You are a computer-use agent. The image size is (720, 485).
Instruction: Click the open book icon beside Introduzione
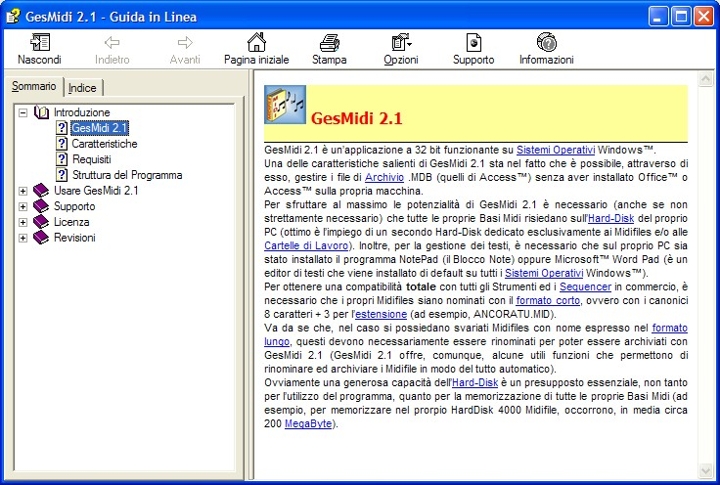tap(41, 112)
